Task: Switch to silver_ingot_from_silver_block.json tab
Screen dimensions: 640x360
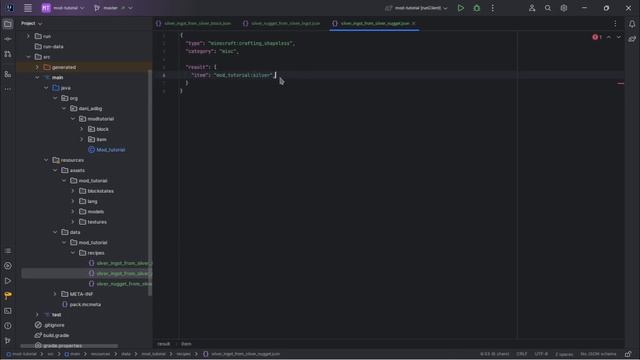Action: point(193,24)
